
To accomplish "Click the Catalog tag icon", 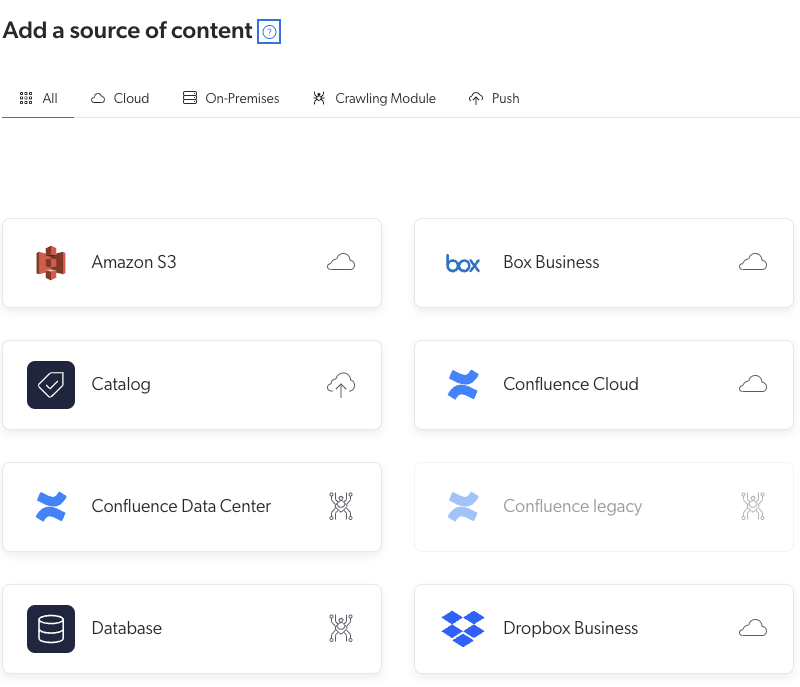I will [51, 385].
